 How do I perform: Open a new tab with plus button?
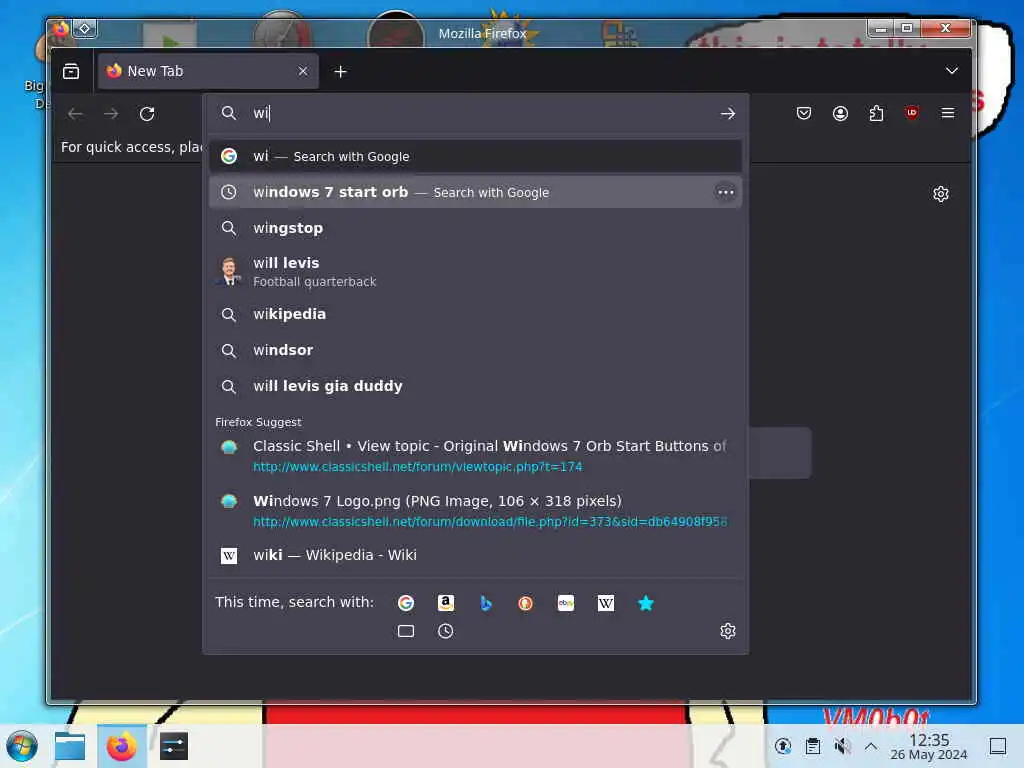point(340,71)
